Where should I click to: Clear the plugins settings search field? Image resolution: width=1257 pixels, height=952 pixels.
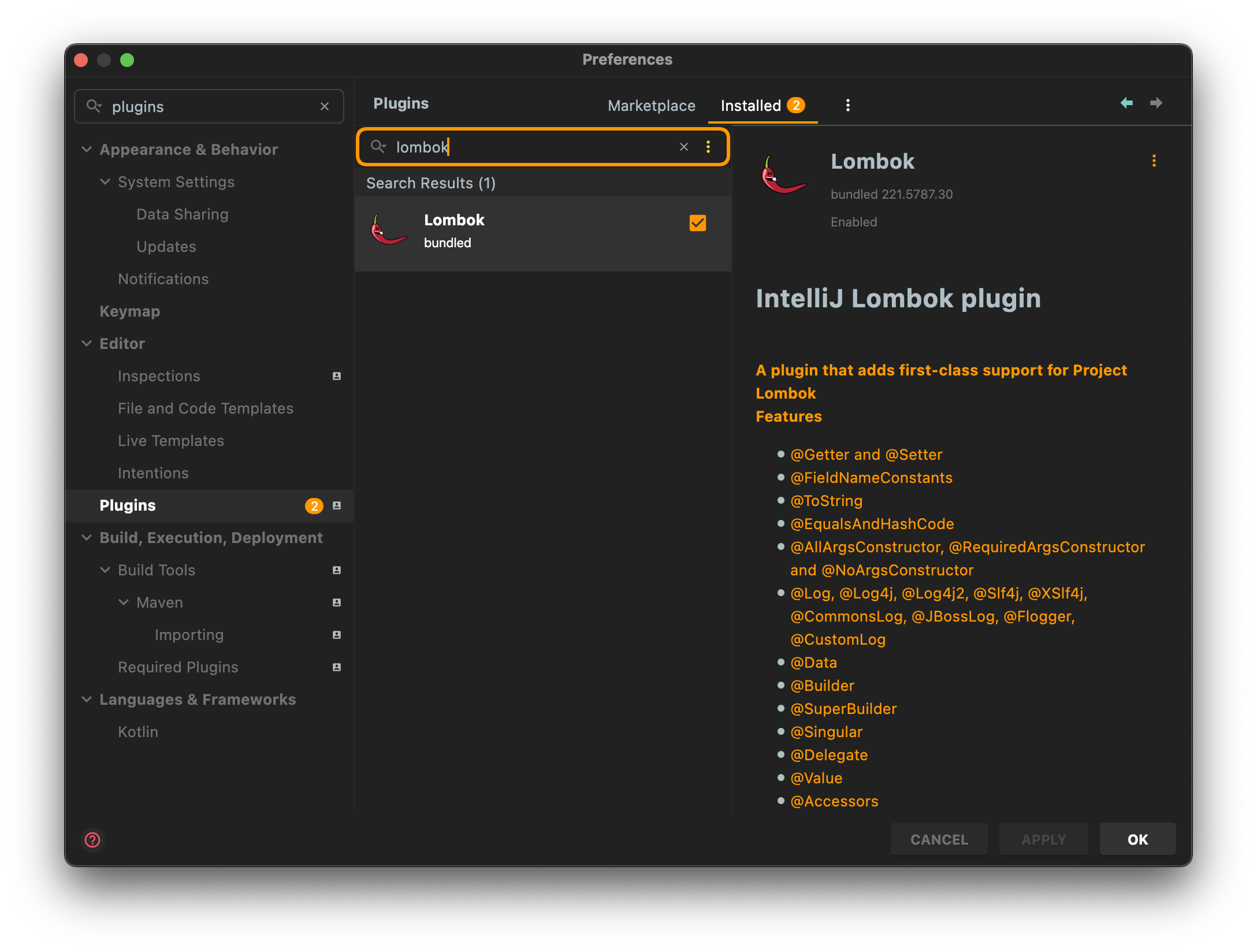pyautogui.click(x=325, y=107)
